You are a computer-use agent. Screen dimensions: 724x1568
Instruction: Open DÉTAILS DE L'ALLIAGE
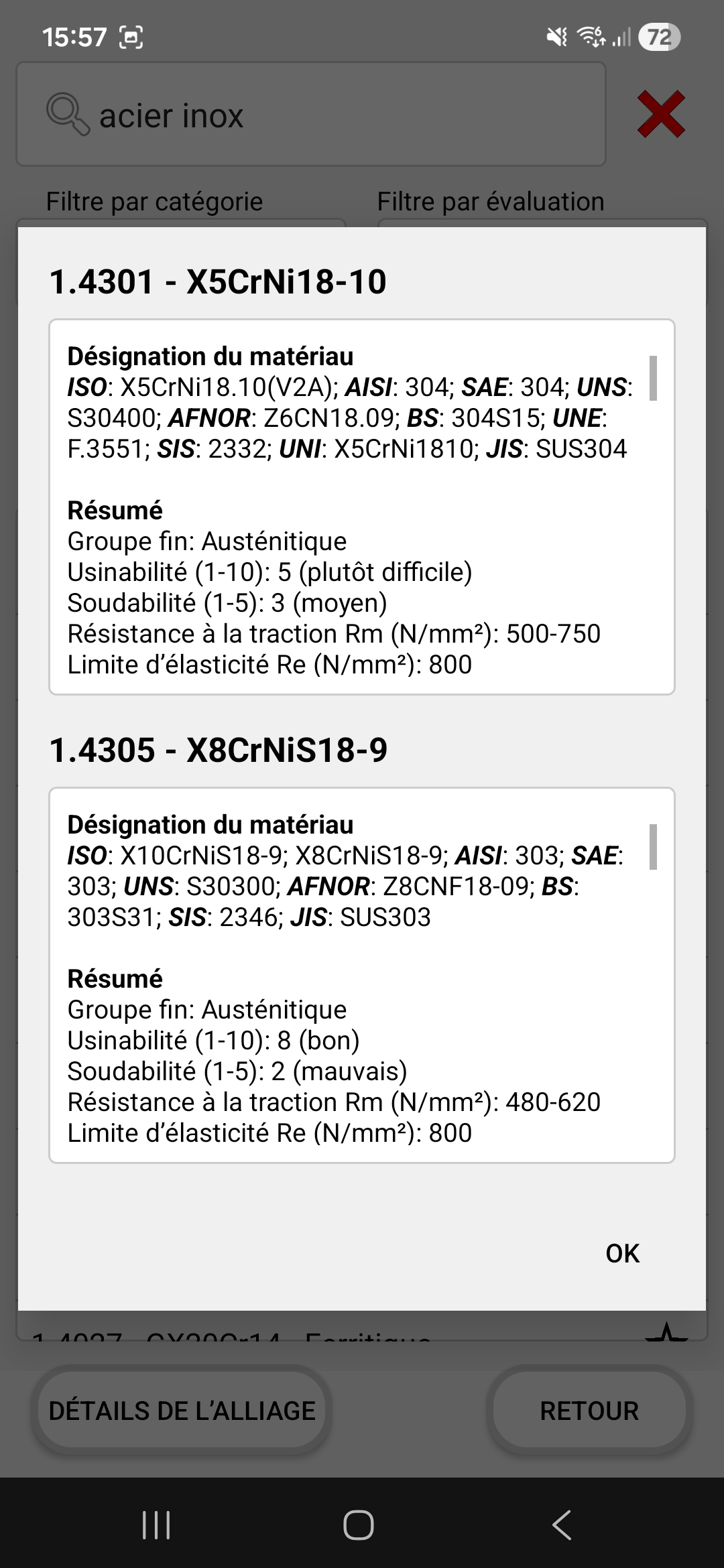tap(182, 1411)
